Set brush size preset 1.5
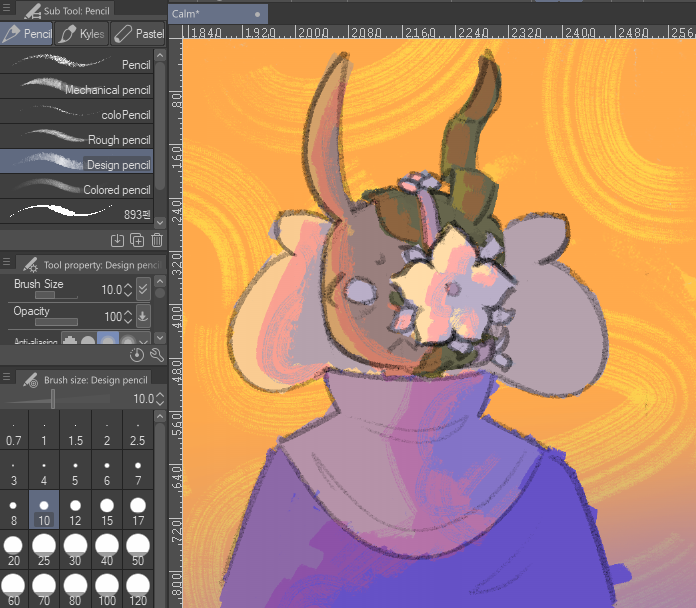The image size is (696, 608). point(75,430)
